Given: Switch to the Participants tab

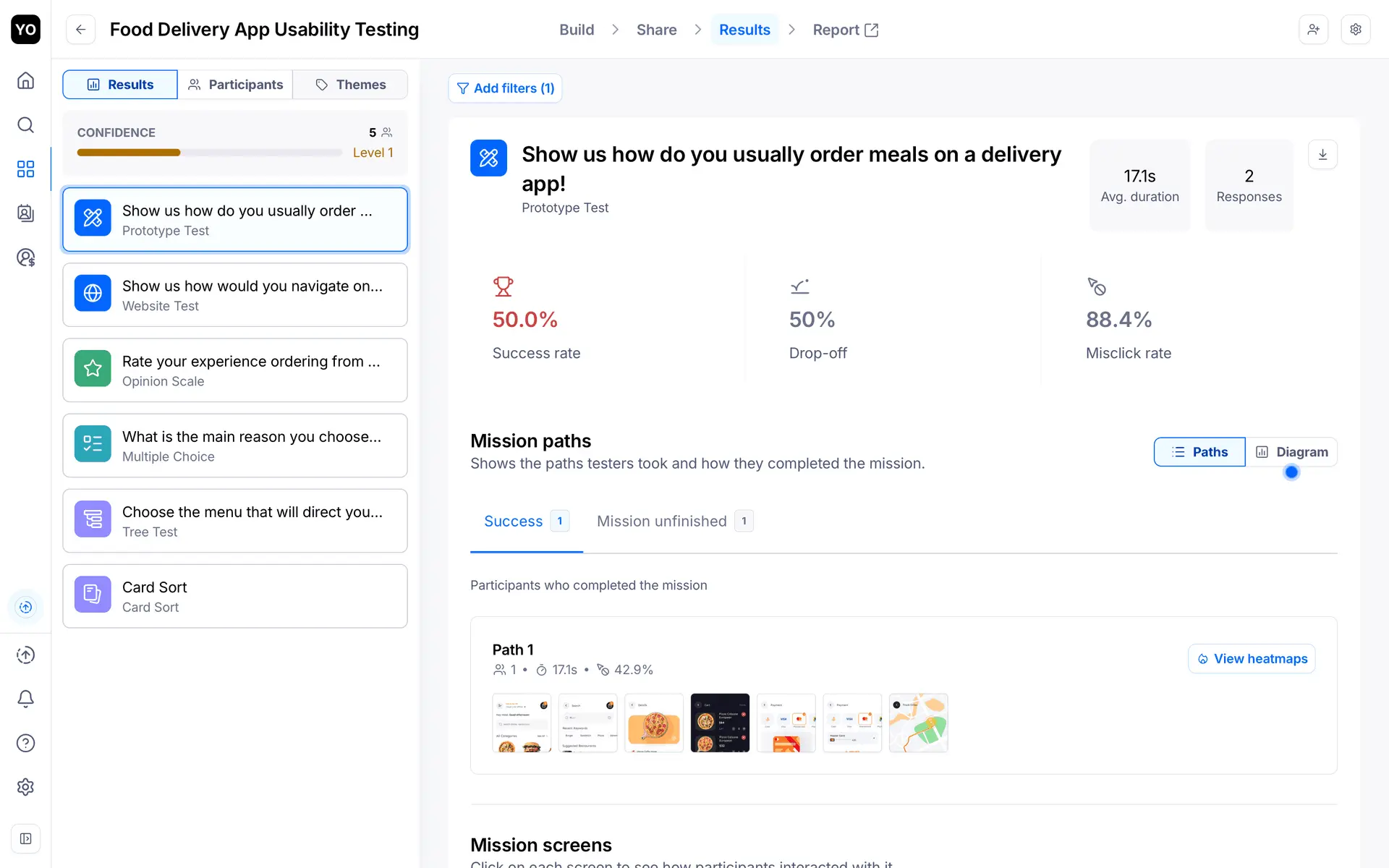Looking at the screenshot, I should coord(235,85).
